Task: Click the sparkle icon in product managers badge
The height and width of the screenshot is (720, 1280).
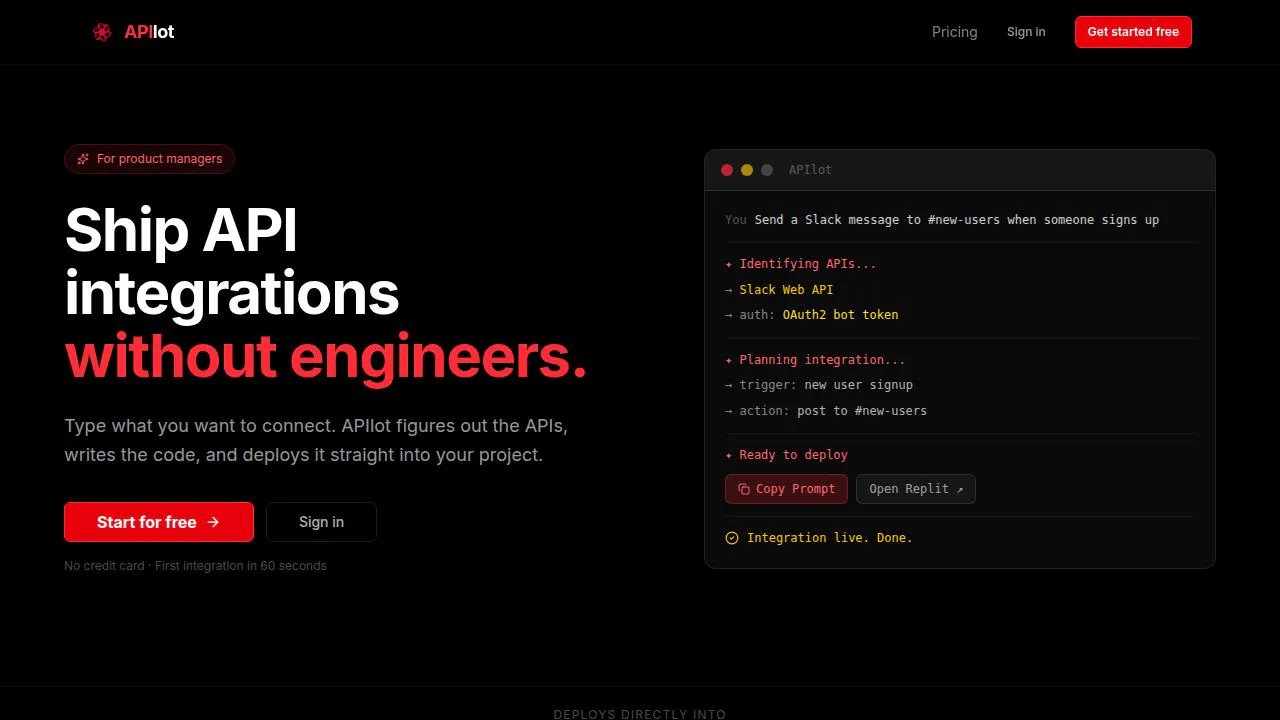Action: [83, 159]
